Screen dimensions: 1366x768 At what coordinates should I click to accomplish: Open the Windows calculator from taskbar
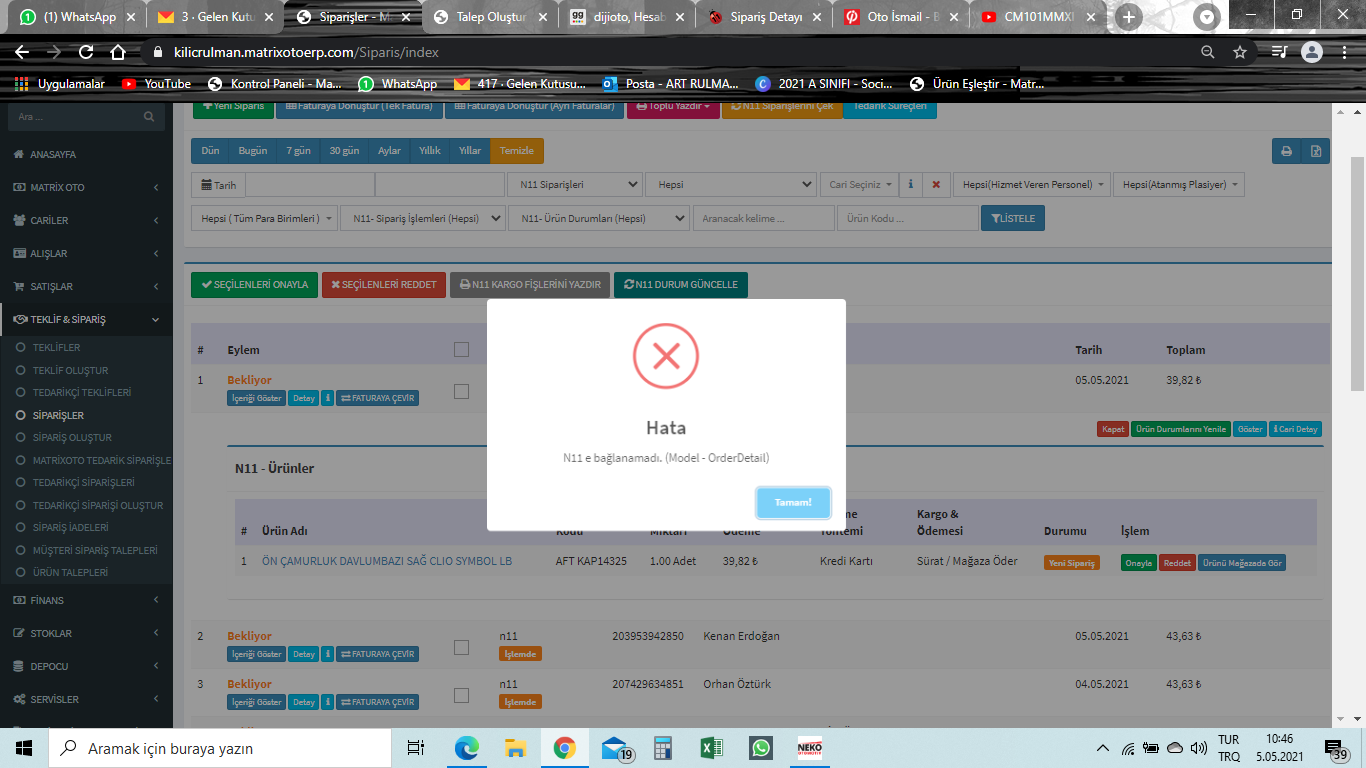point(662,748)
